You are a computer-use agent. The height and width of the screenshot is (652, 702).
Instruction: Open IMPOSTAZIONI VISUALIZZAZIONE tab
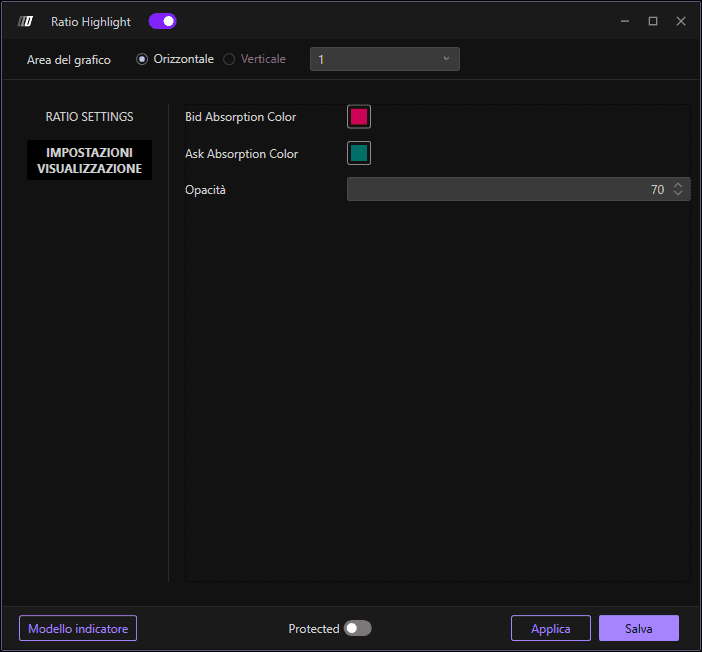pos(89,160)
